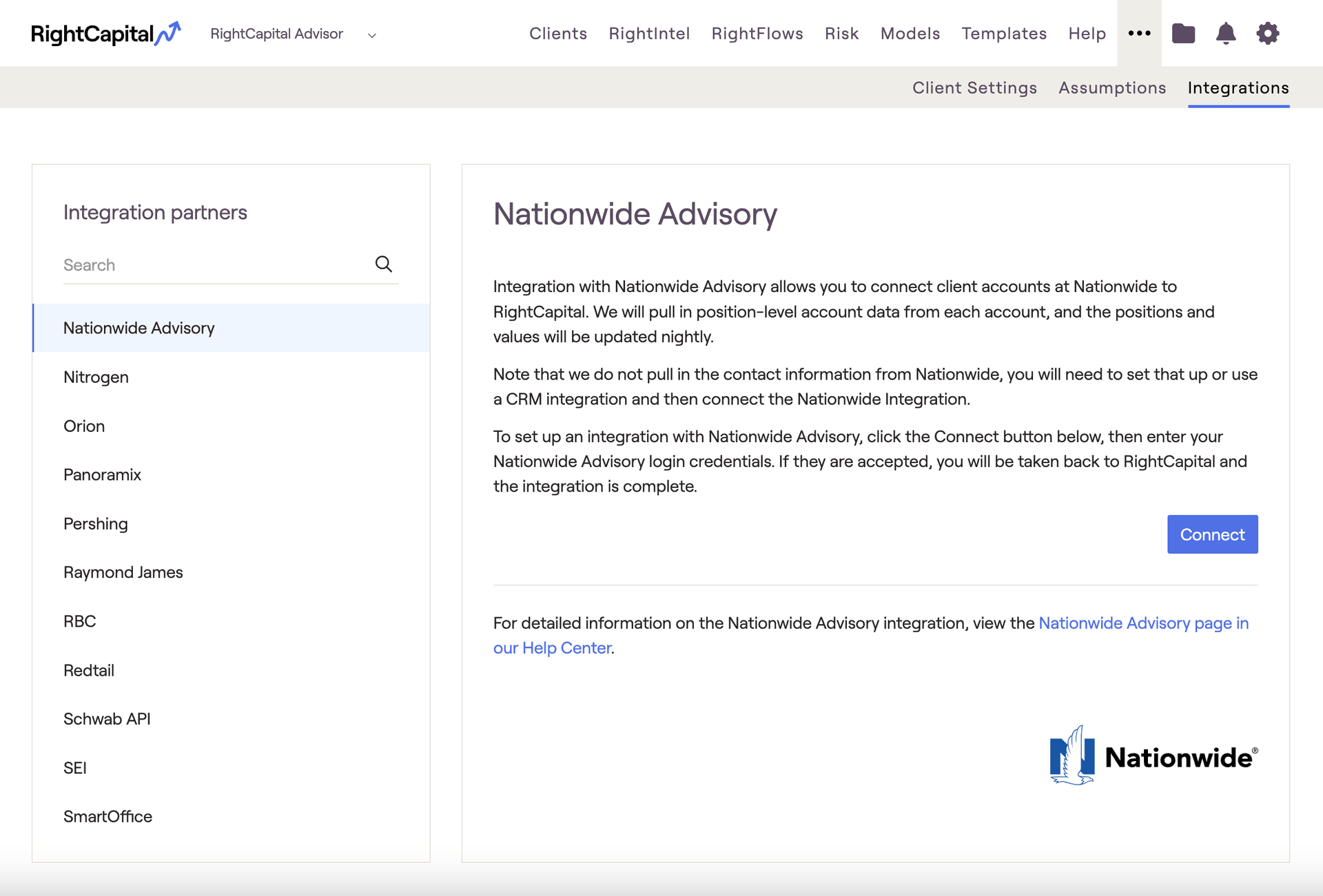This screenshot has height=896, width=1323.
Task: Select SmartOffice integration partner
Action: pyautogui.click(x=231, y=816)
